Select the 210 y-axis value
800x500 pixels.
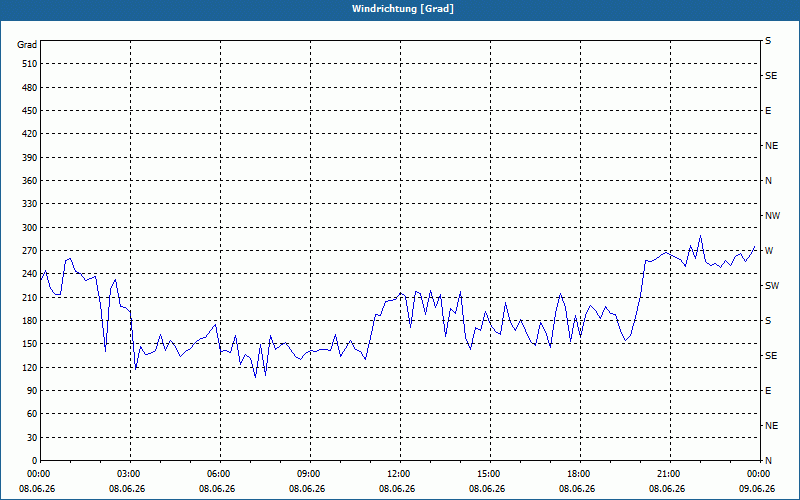point(30,297)
